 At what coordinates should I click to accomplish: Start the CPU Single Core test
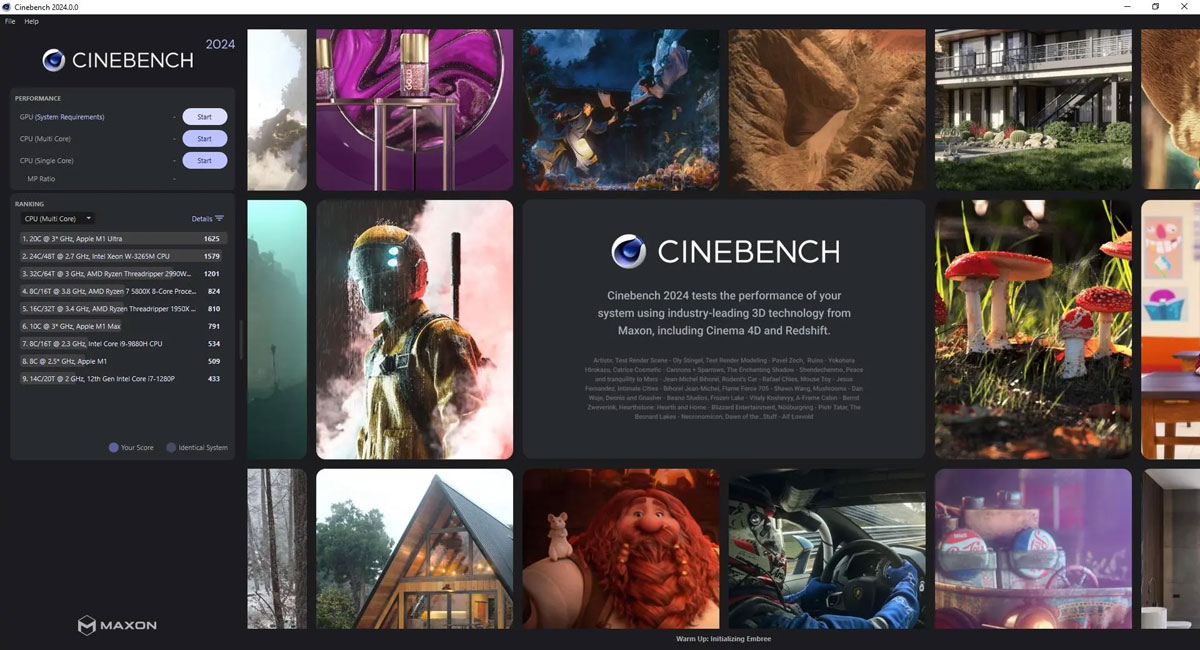(x=204, y=161)
